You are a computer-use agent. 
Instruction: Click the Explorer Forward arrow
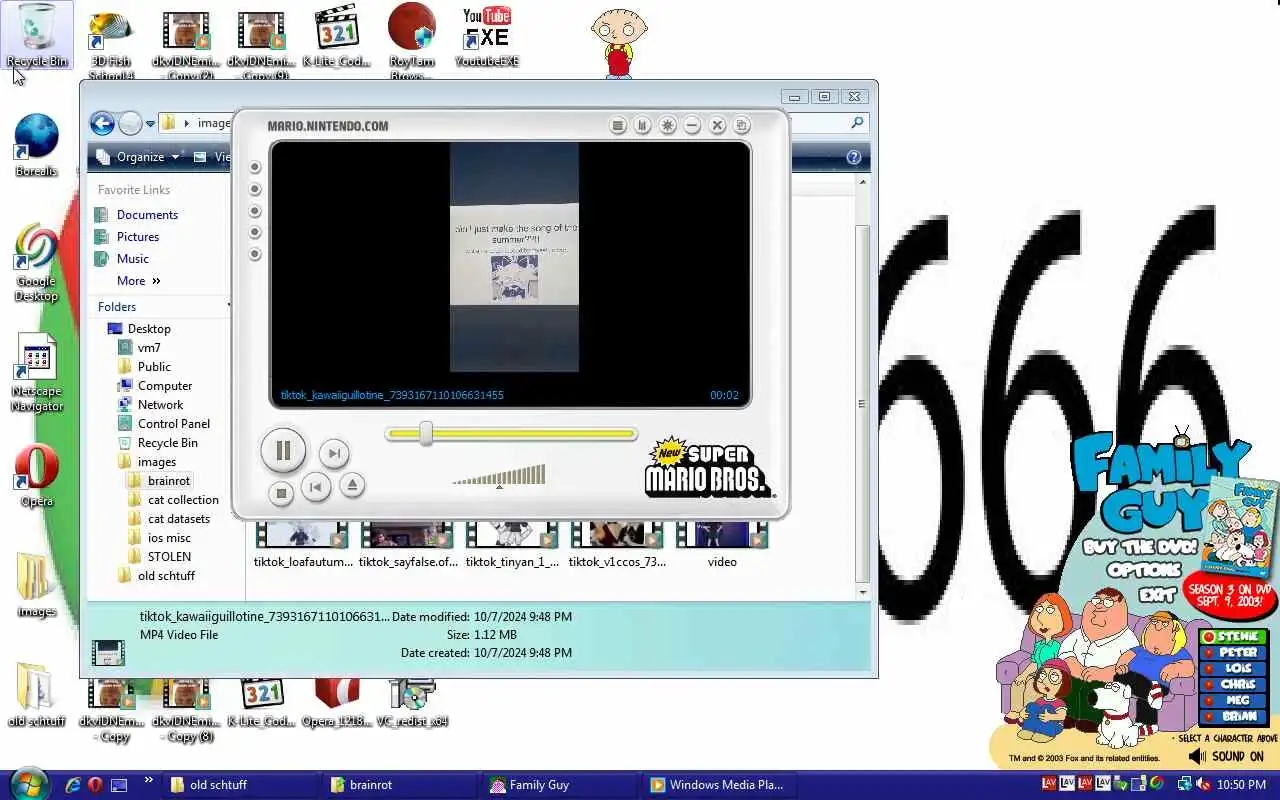[130, 123]
